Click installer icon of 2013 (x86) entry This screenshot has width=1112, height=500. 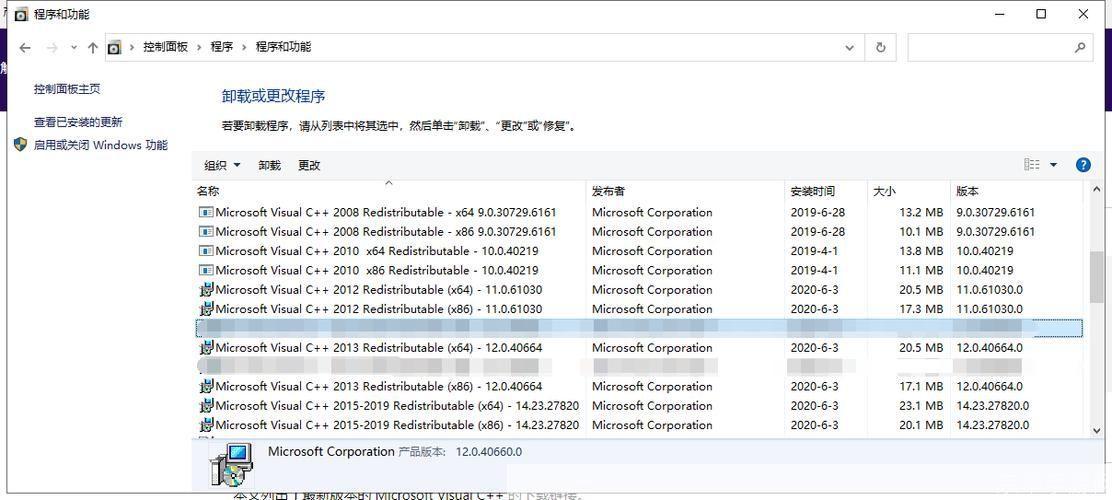pyautogui.click(x=206, y=386)
